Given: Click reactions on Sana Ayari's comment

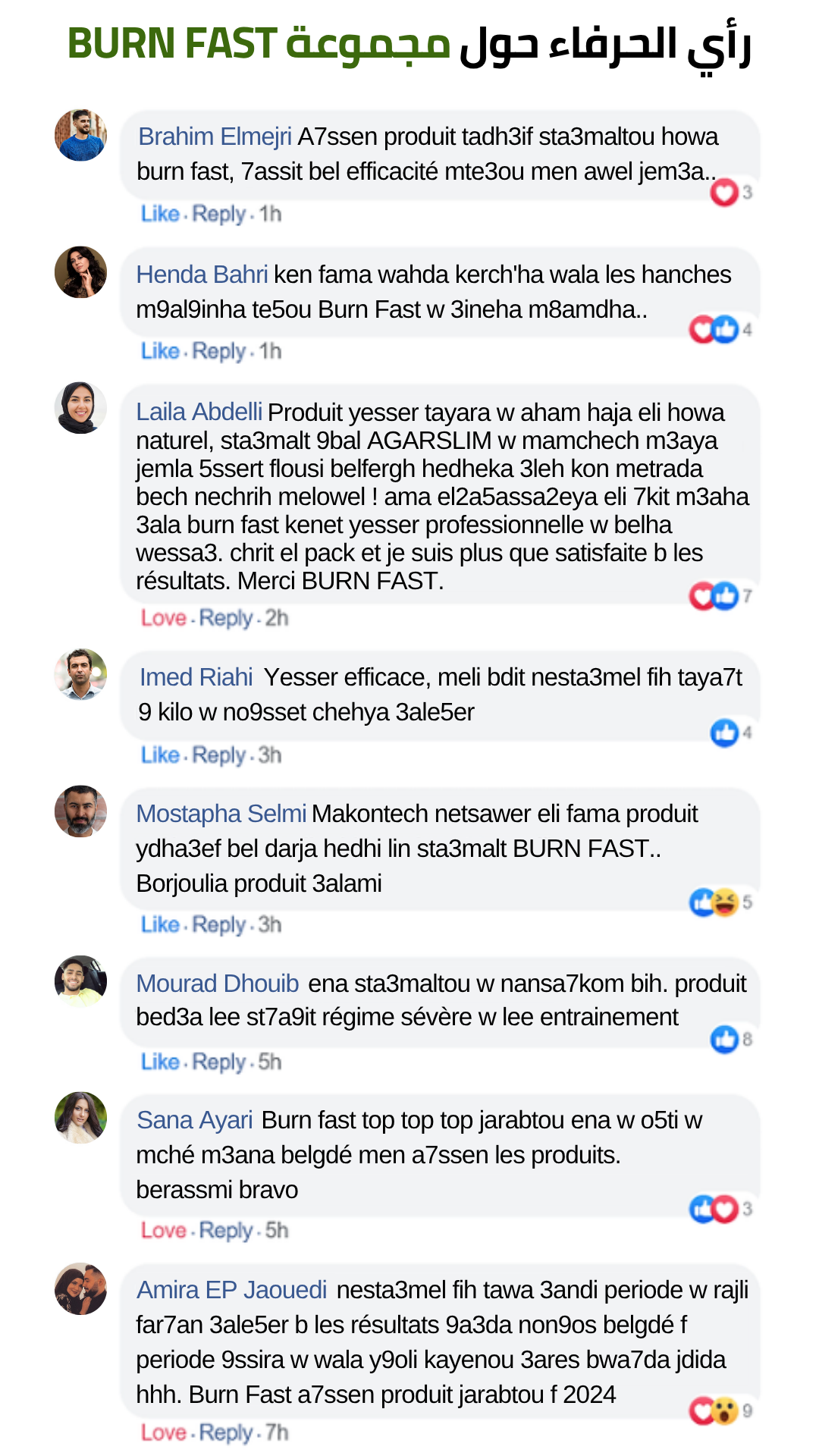Looking at the screenshot, I should [720, 1208].
